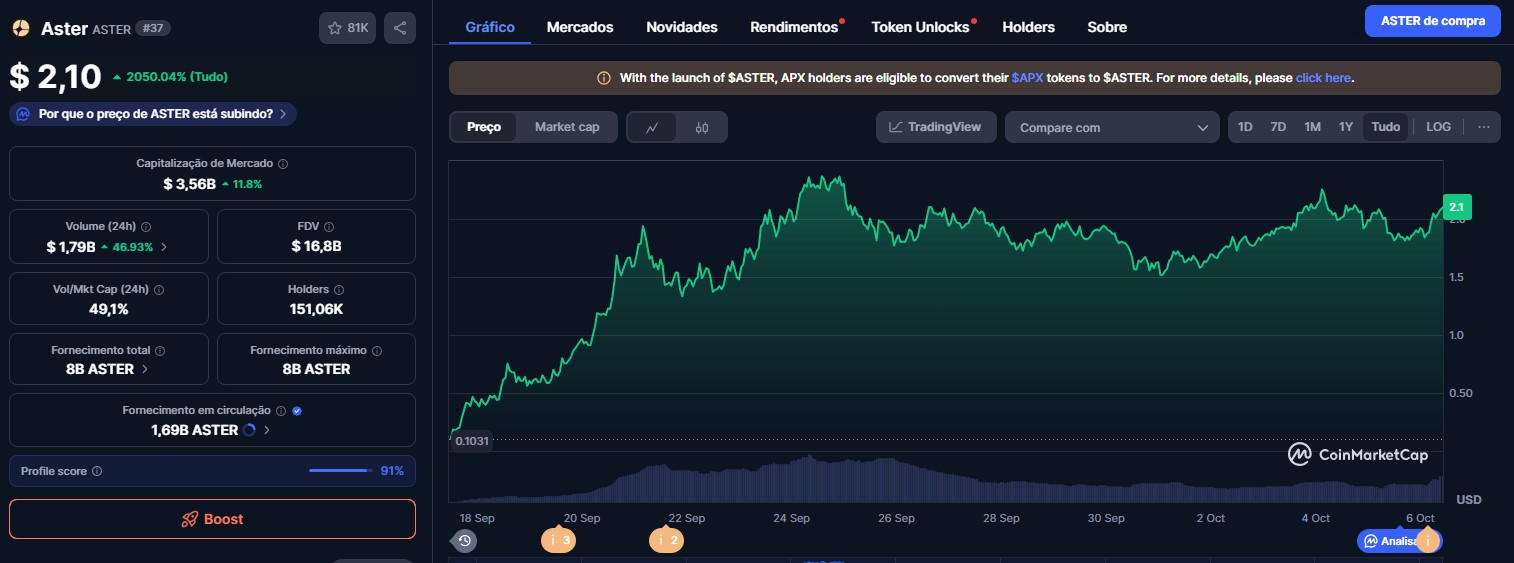Click the chart history clock icon

(465, 541)
